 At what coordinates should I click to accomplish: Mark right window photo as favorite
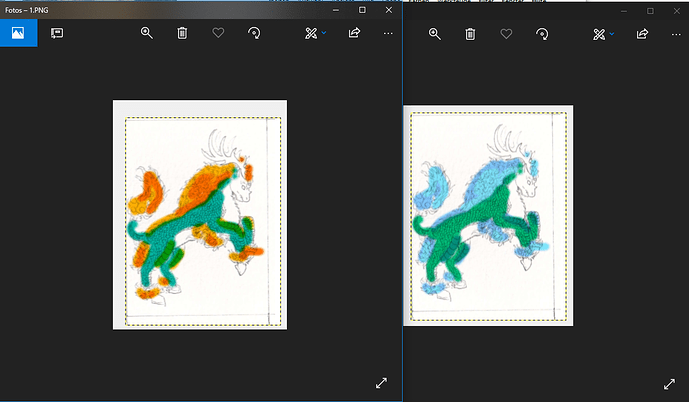506,34
